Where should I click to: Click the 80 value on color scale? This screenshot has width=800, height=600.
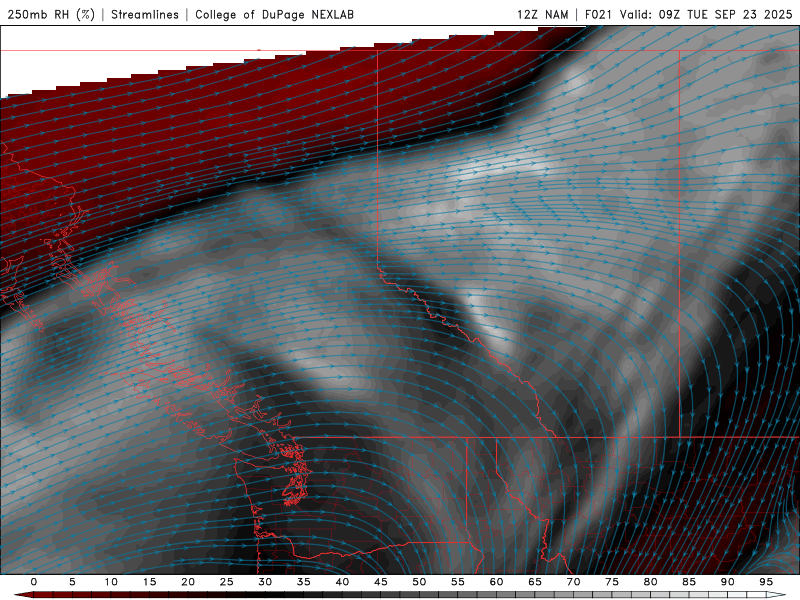(650, 582)
